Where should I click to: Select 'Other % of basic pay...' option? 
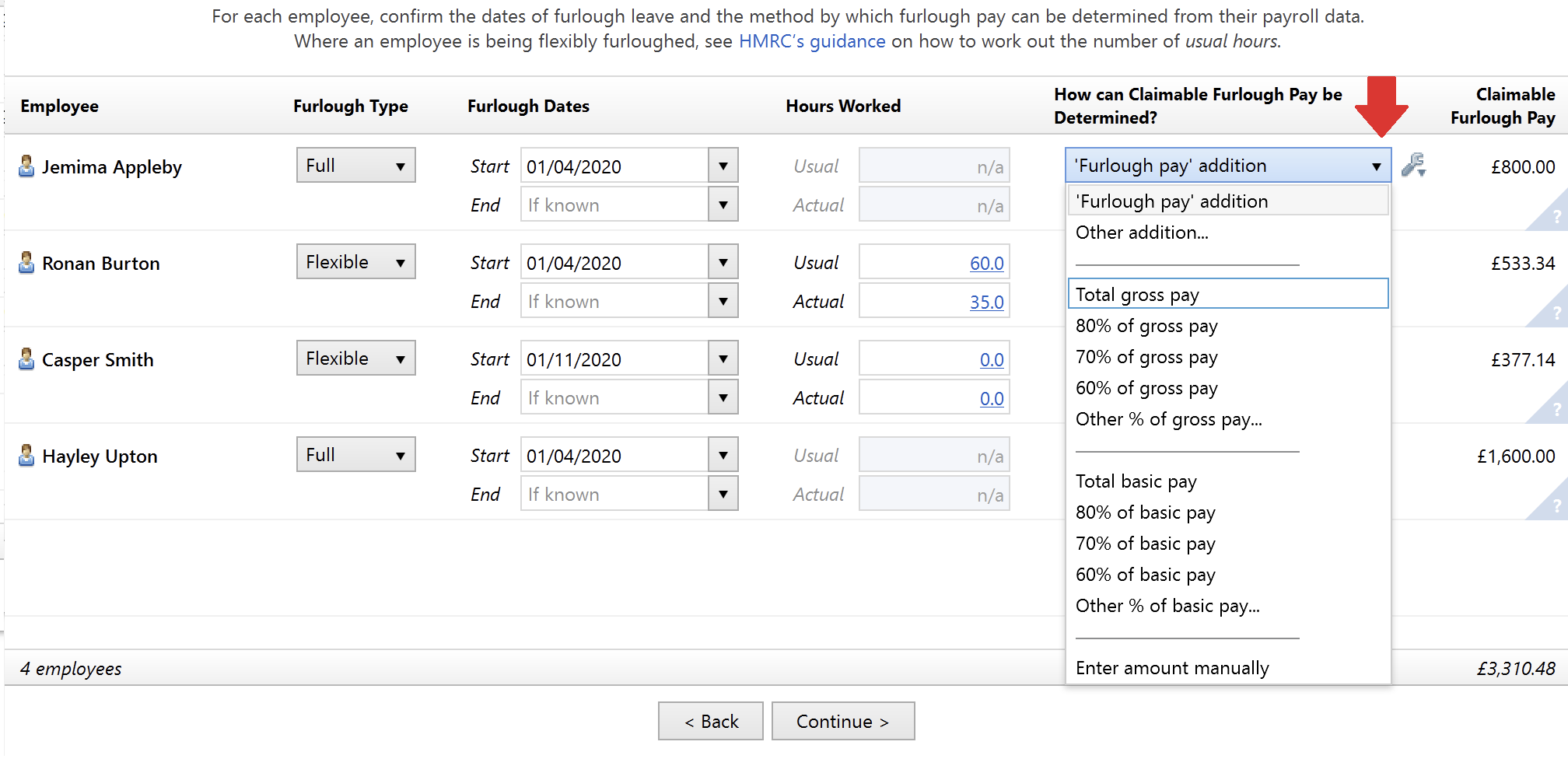coord(1228,605)
